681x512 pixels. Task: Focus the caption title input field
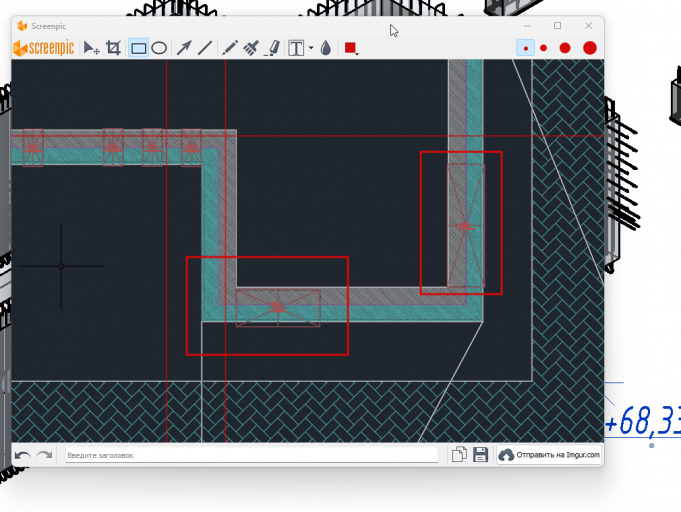pyautogui.click(x=252, y=455)
